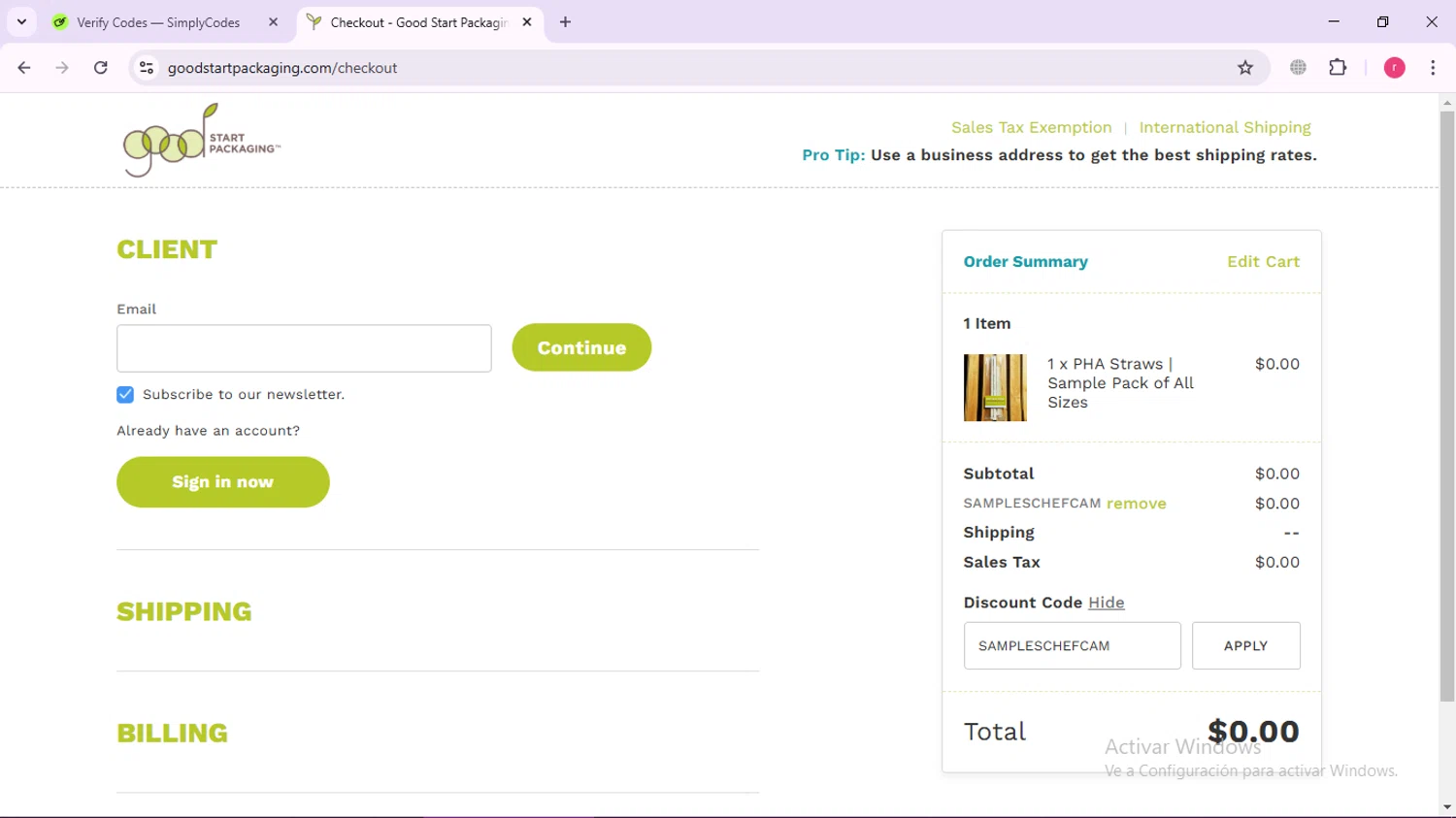
Task: Click the scrollbar down arrow
Action: click(1446, 807)
